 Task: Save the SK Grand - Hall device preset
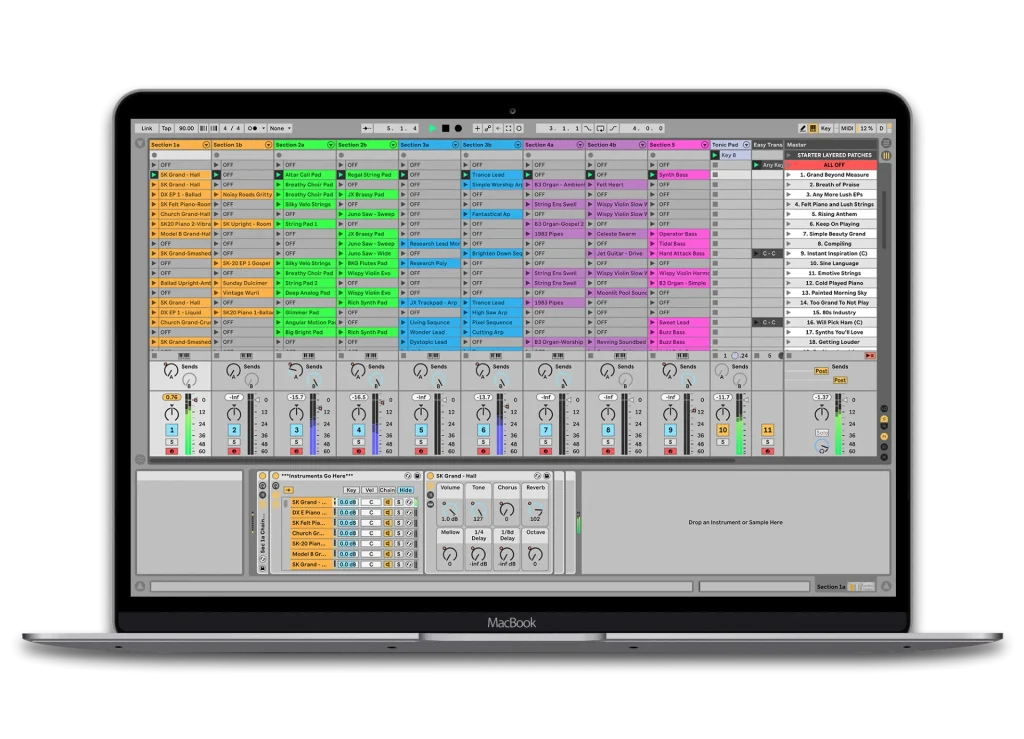click(545, 476)
